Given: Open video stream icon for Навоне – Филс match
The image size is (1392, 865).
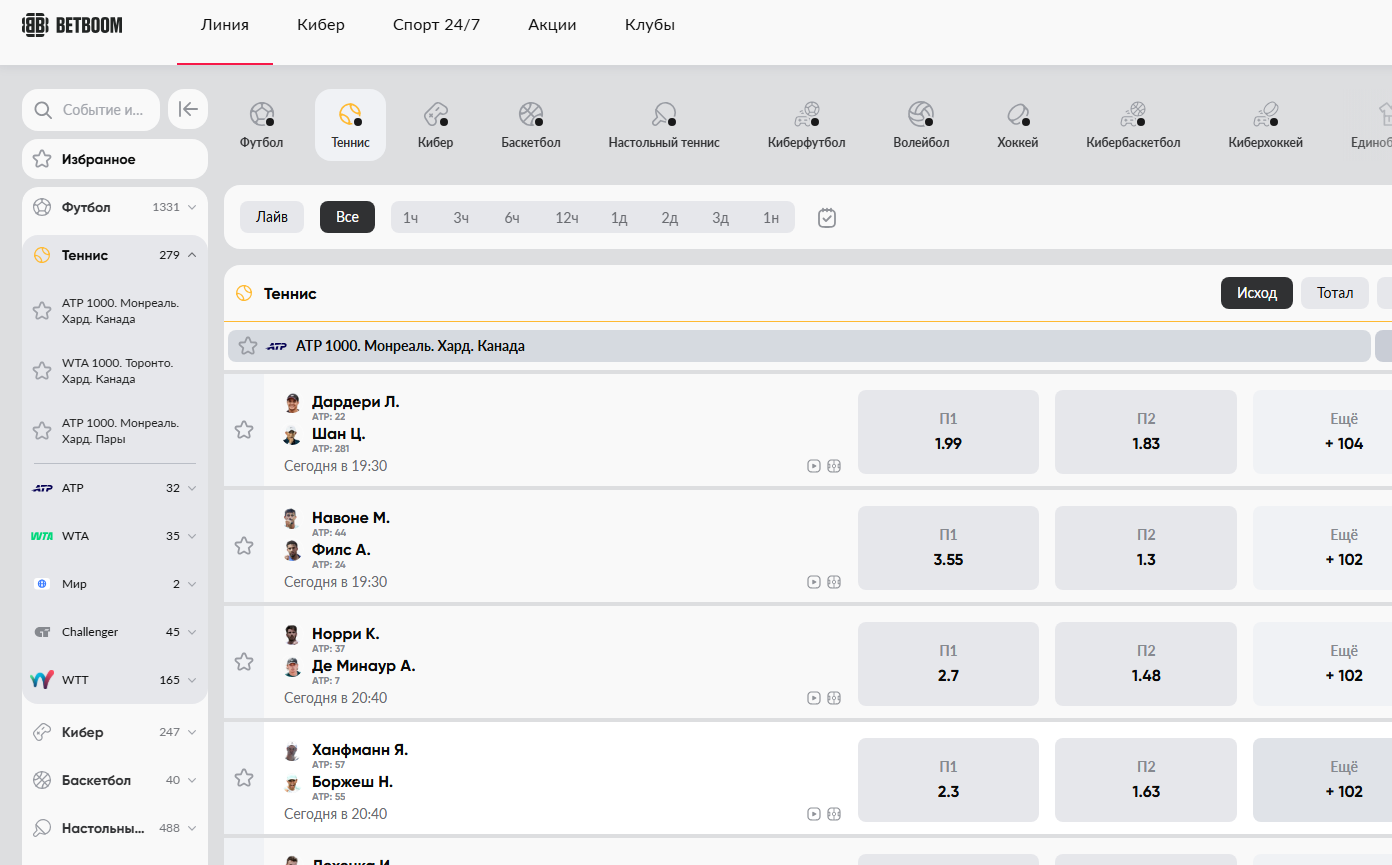Looking at the screenshot, I should pos(814,582).
